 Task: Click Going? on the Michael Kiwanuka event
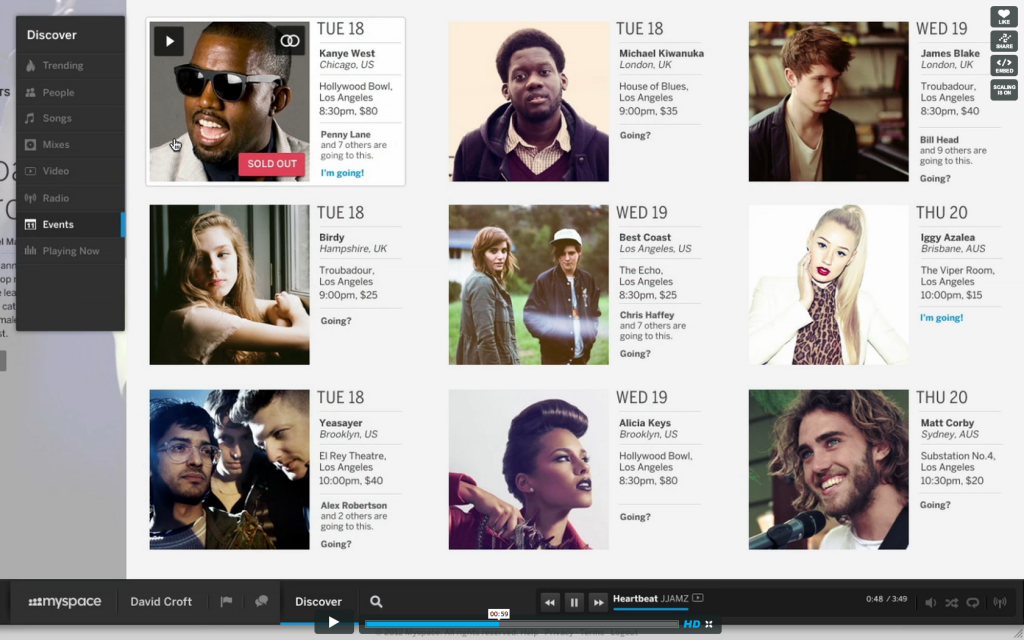(x=635, y=135)
